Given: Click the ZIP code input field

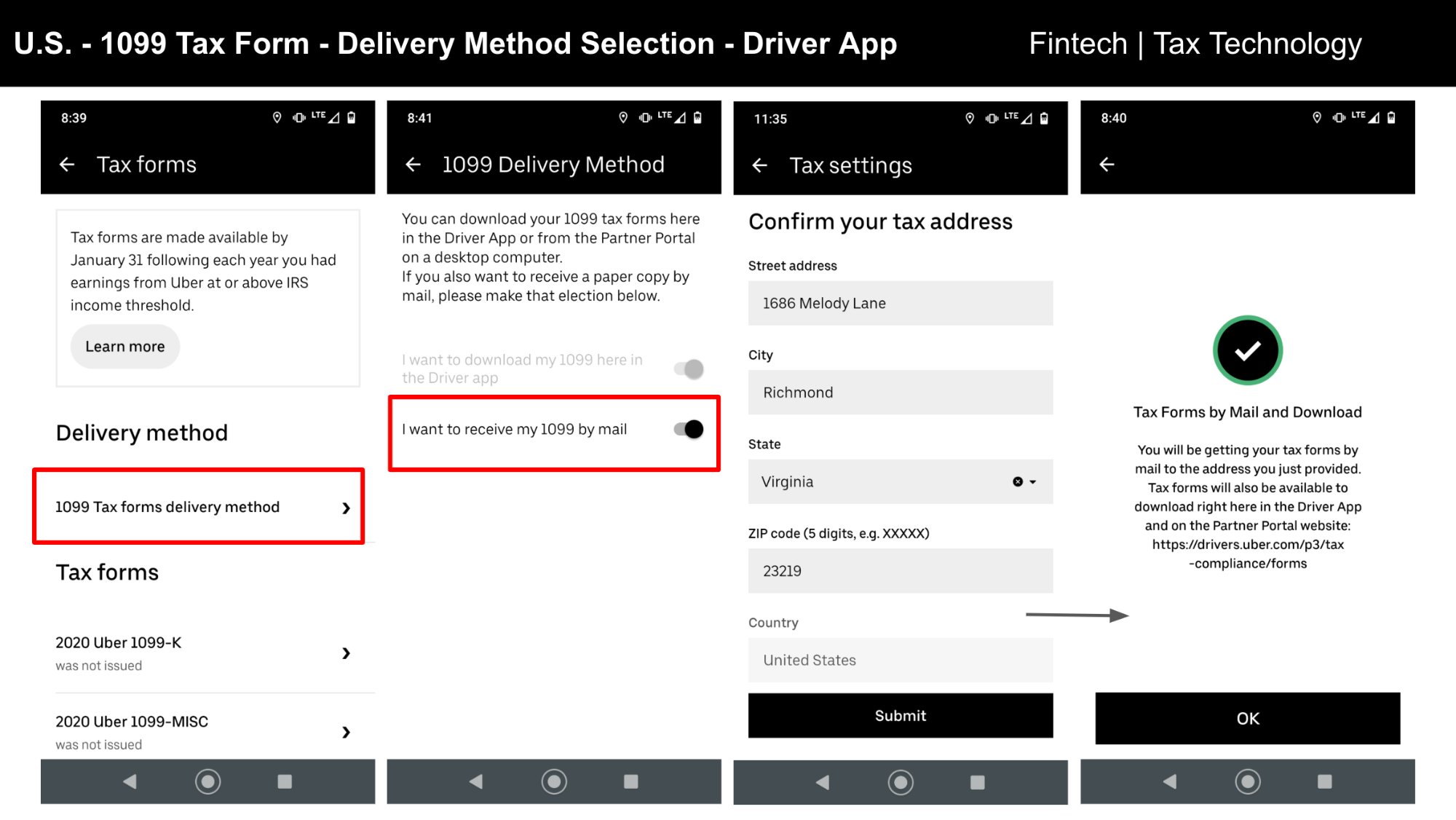Looking at the screenshot, I should point(900,570).
